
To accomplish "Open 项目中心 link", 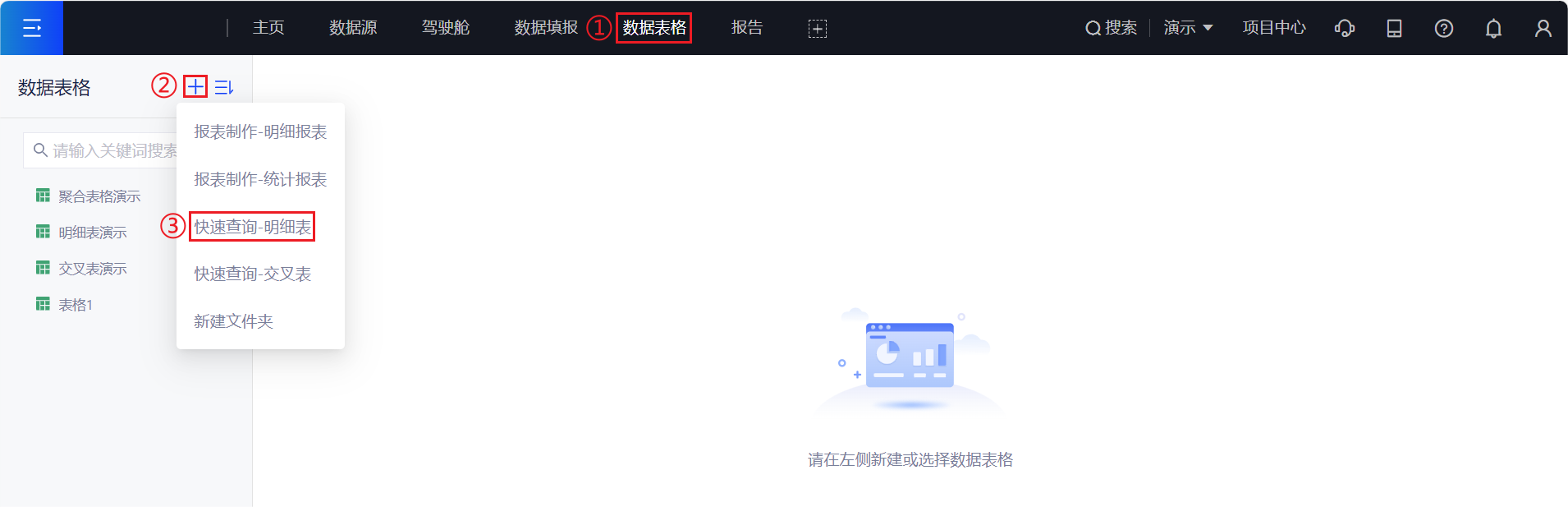I will coord(1273,28).
